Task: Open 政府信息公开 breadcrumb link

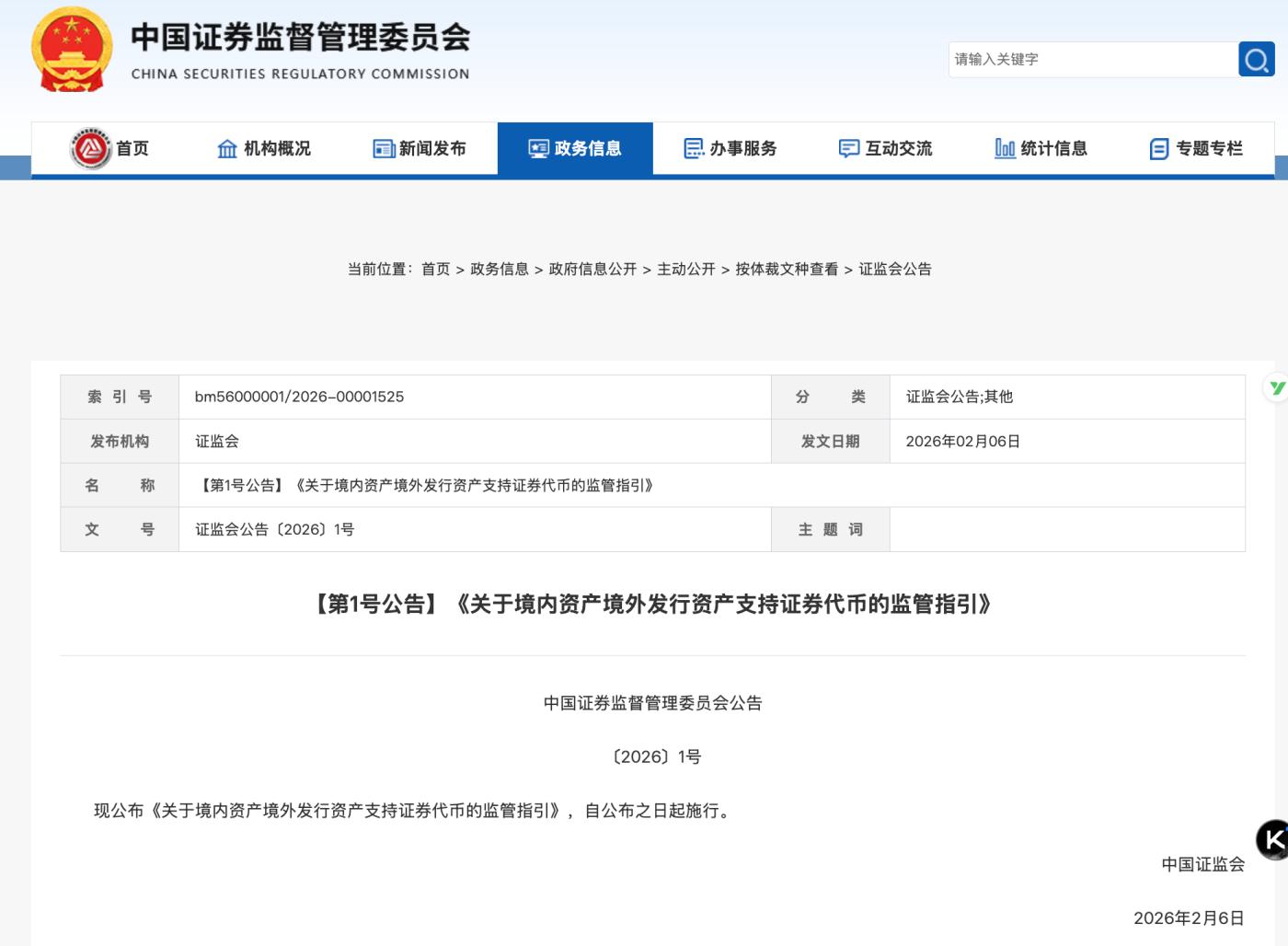Action: [x=592, y=270]
